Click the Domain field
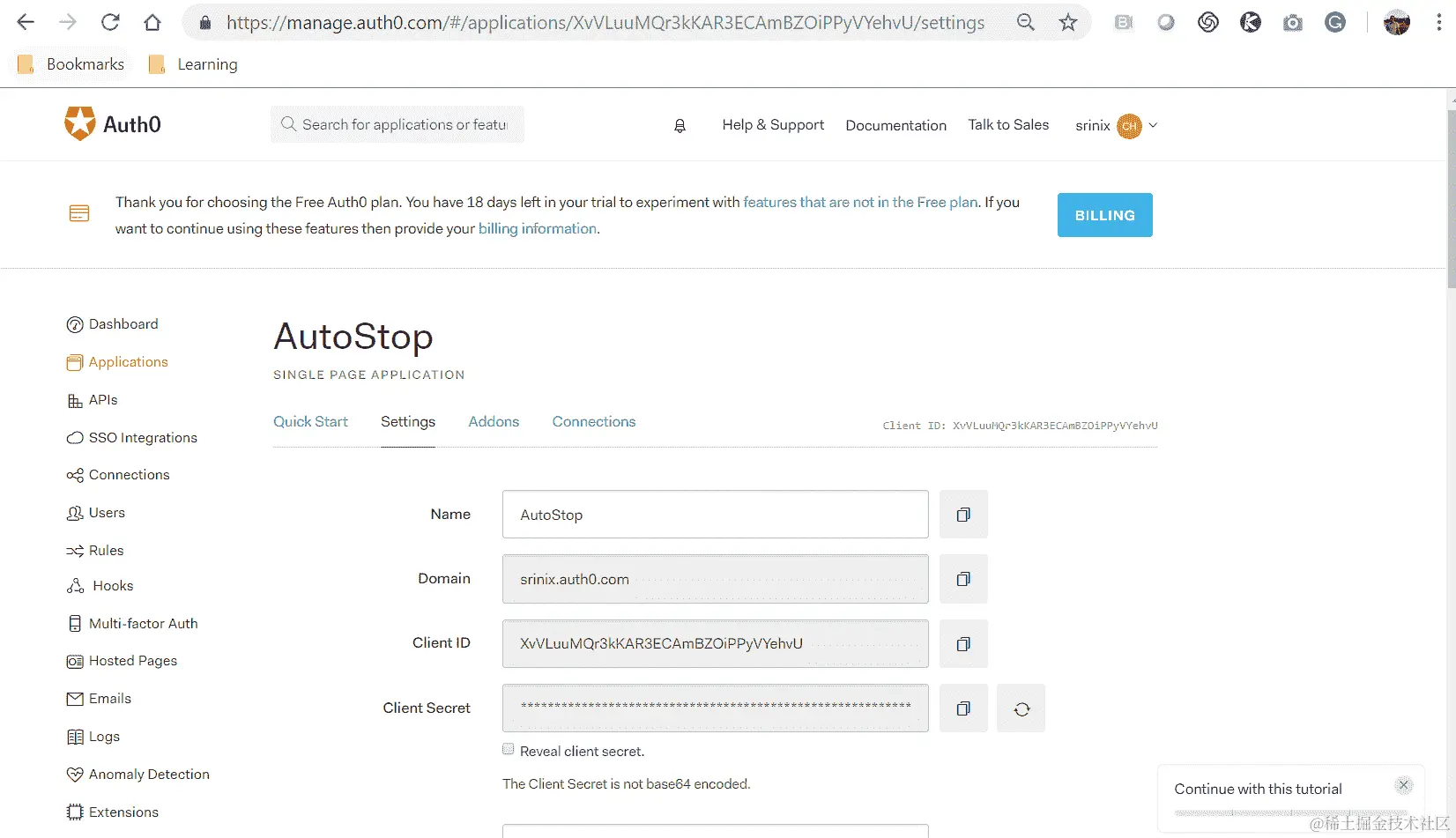 coord(716,579)
